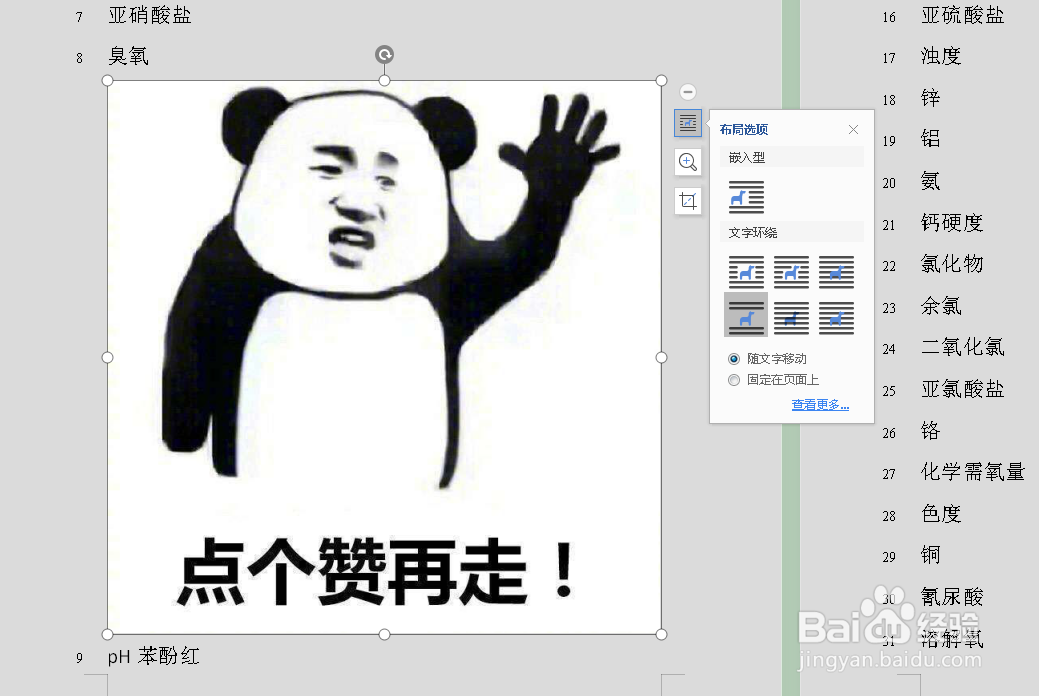Click the text 钙硬度 on line 21
This screenshot has height=696, width=1039.
952,223
